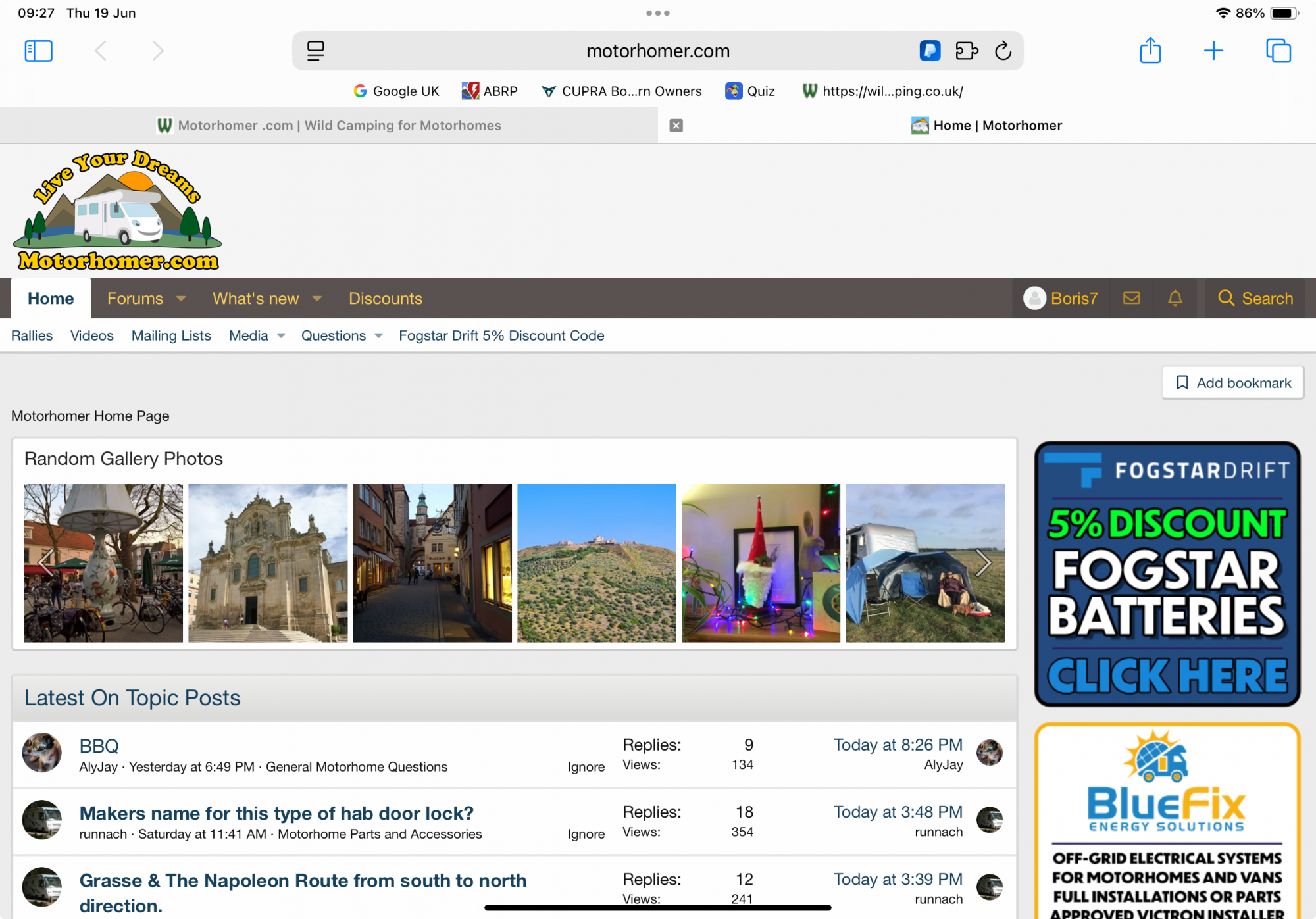Open a new tab with plus icon

click(x=1213, y=51)
